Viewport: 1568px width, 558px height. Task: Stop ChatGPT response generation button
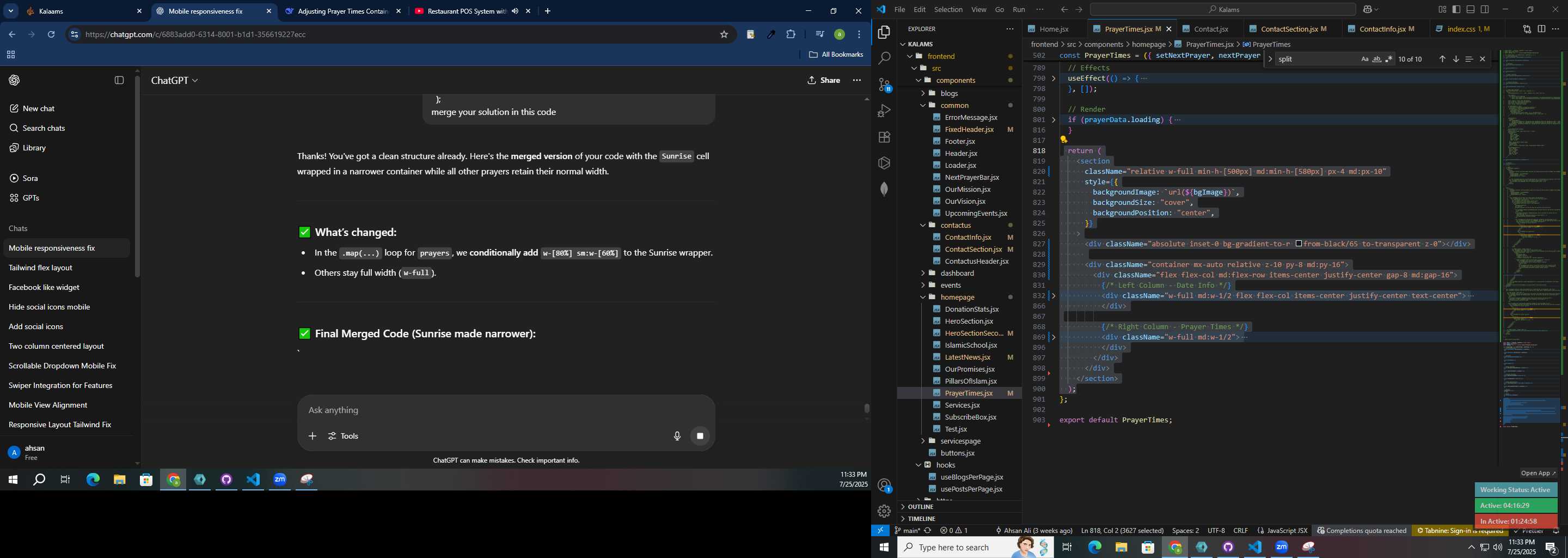(x=700, y=436)
